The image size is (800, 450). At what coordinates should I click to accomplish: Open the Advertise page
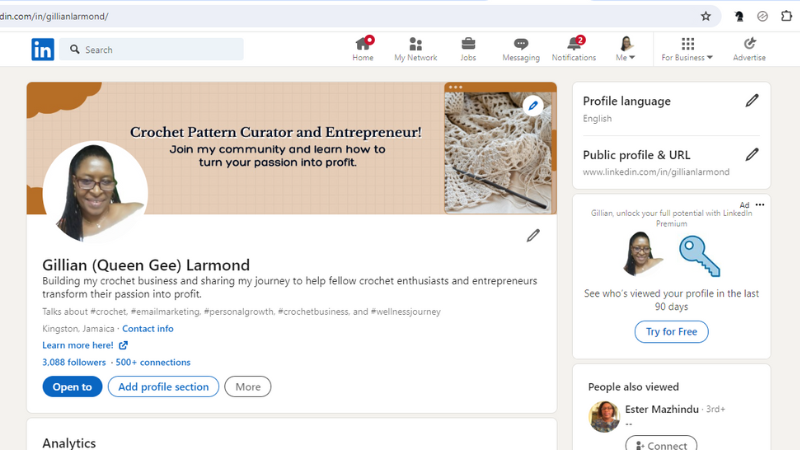749,49
